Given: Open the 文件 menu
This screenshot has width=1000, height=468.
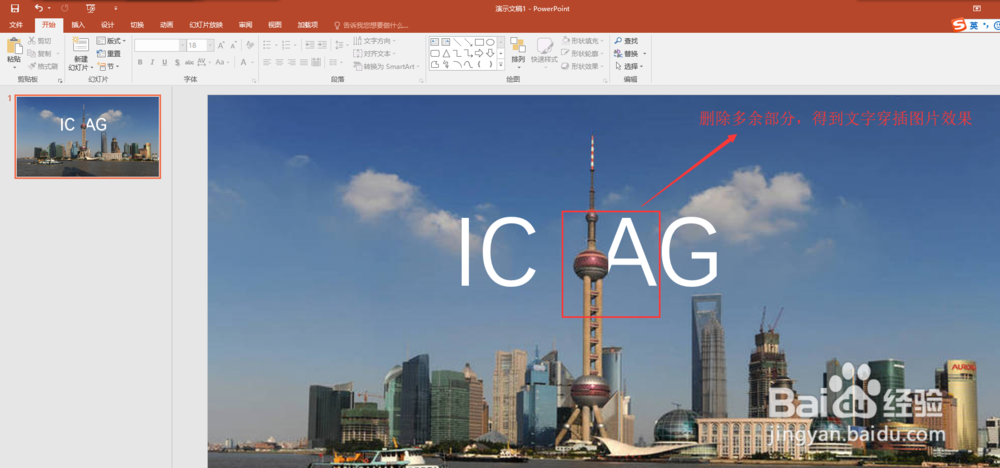Looking at the screenshot, I should pos(16,25).
